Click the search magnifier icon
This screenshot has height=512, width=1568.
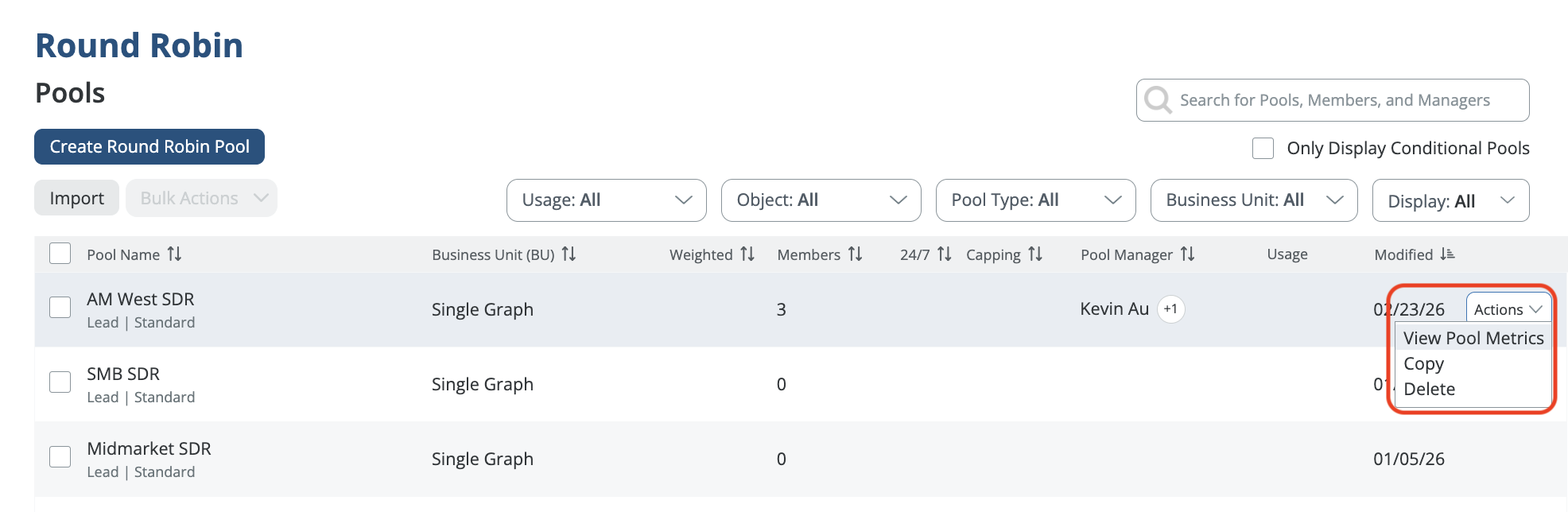pos(1158,100)
